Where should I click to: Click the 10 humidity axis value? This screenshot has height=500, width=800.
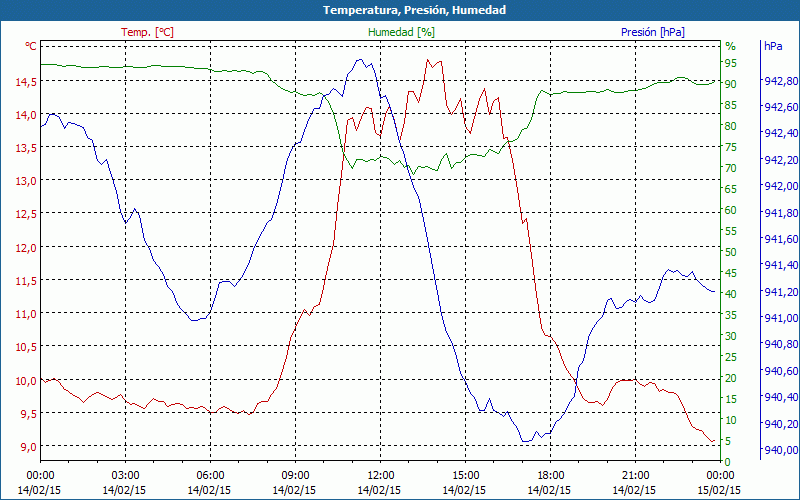[x=731, y=420]
